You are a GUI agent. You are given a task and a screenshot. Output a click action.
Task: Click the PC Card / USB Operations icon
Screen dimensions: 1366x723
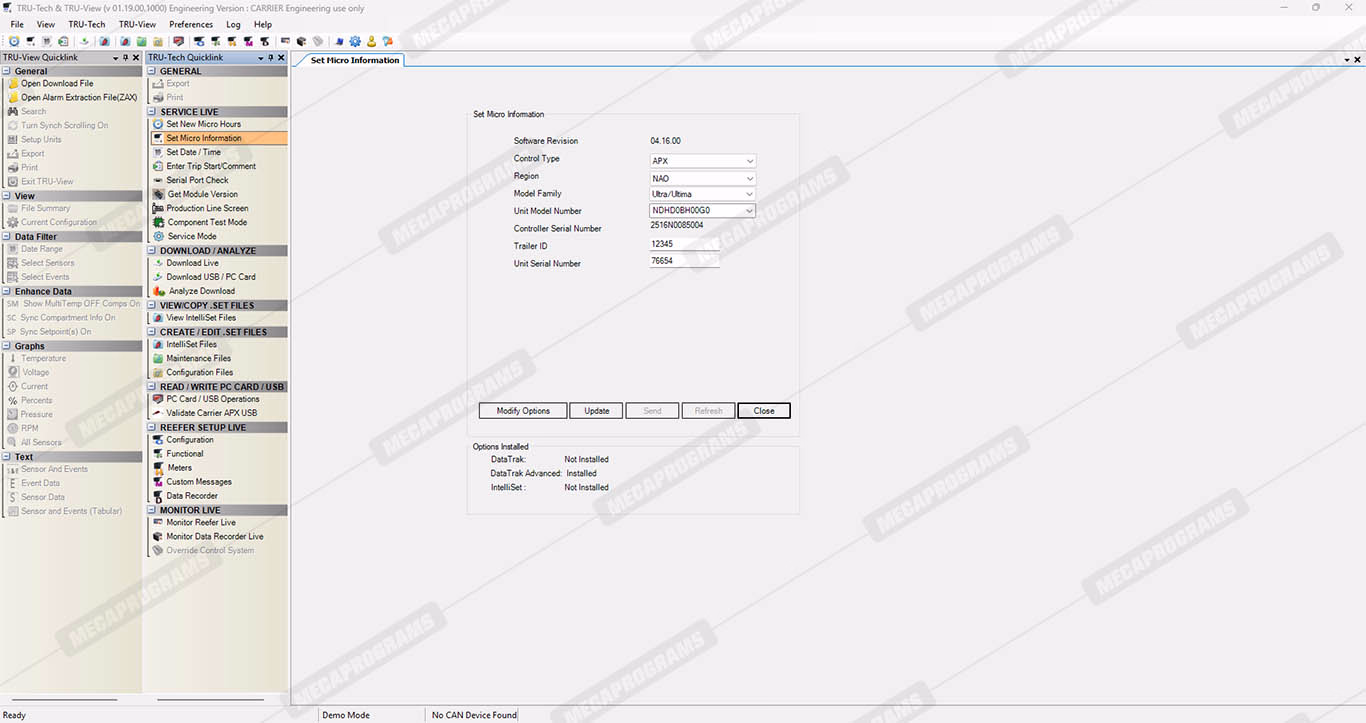tap(158, 399)
